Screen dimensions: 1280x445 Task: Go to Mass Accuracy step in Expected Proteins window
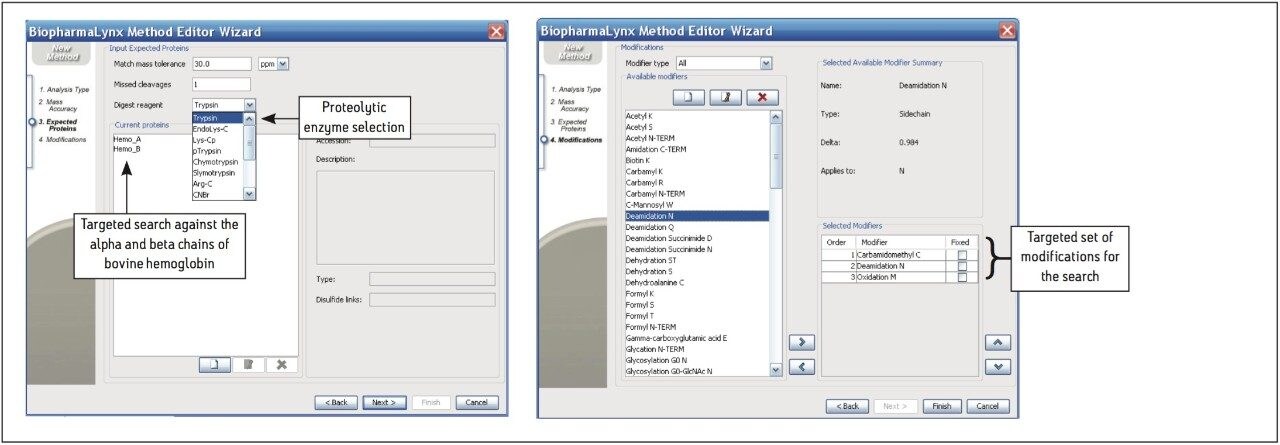tap(62, 105)
